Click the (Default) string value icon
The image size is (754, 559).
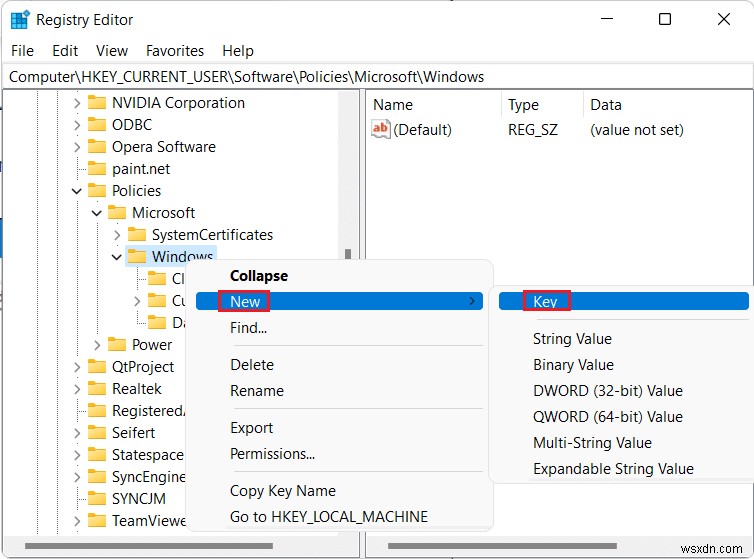point(381,130)
